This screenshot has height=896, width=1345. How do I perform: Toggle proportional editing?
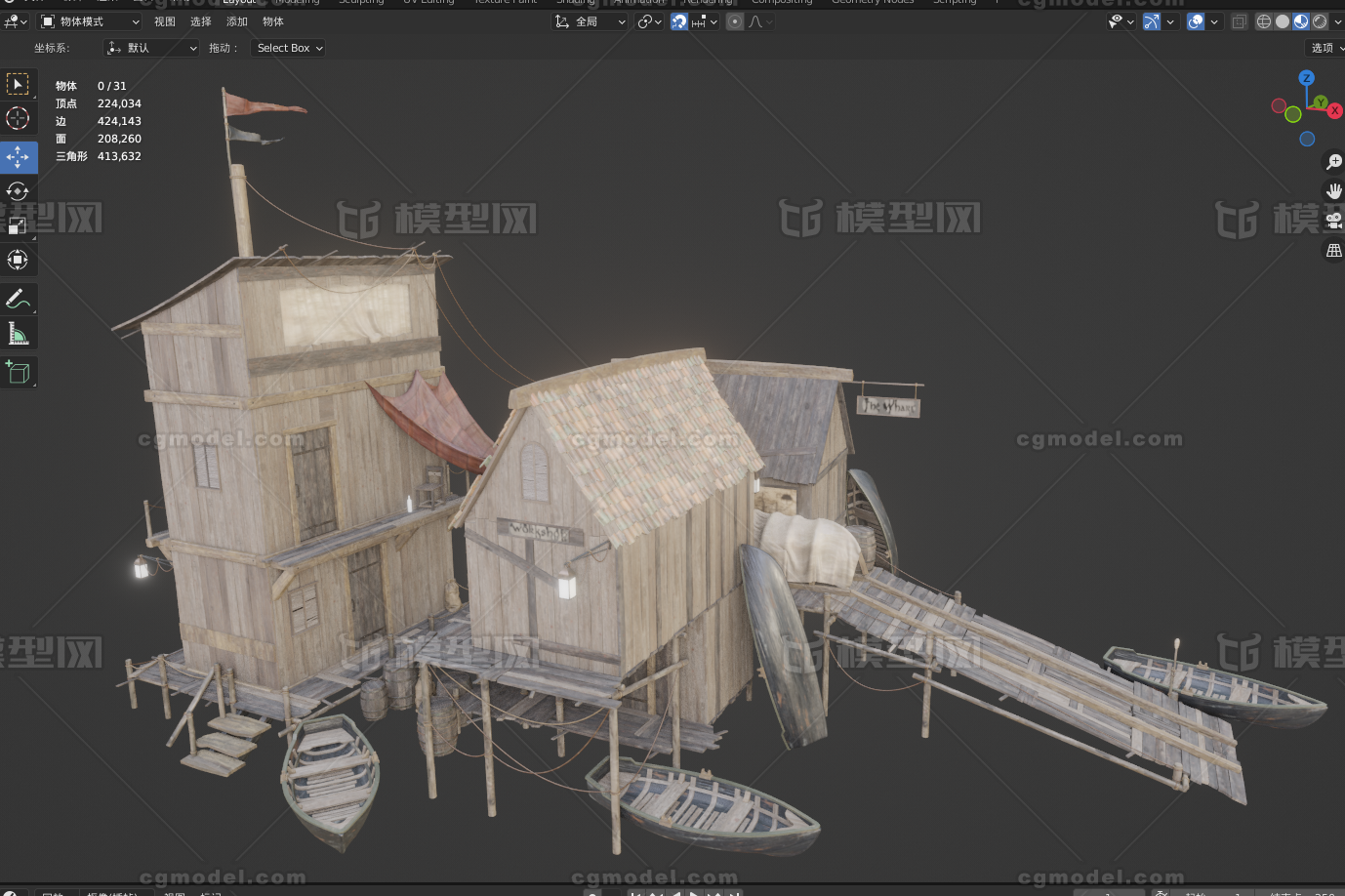coord(735,21)
